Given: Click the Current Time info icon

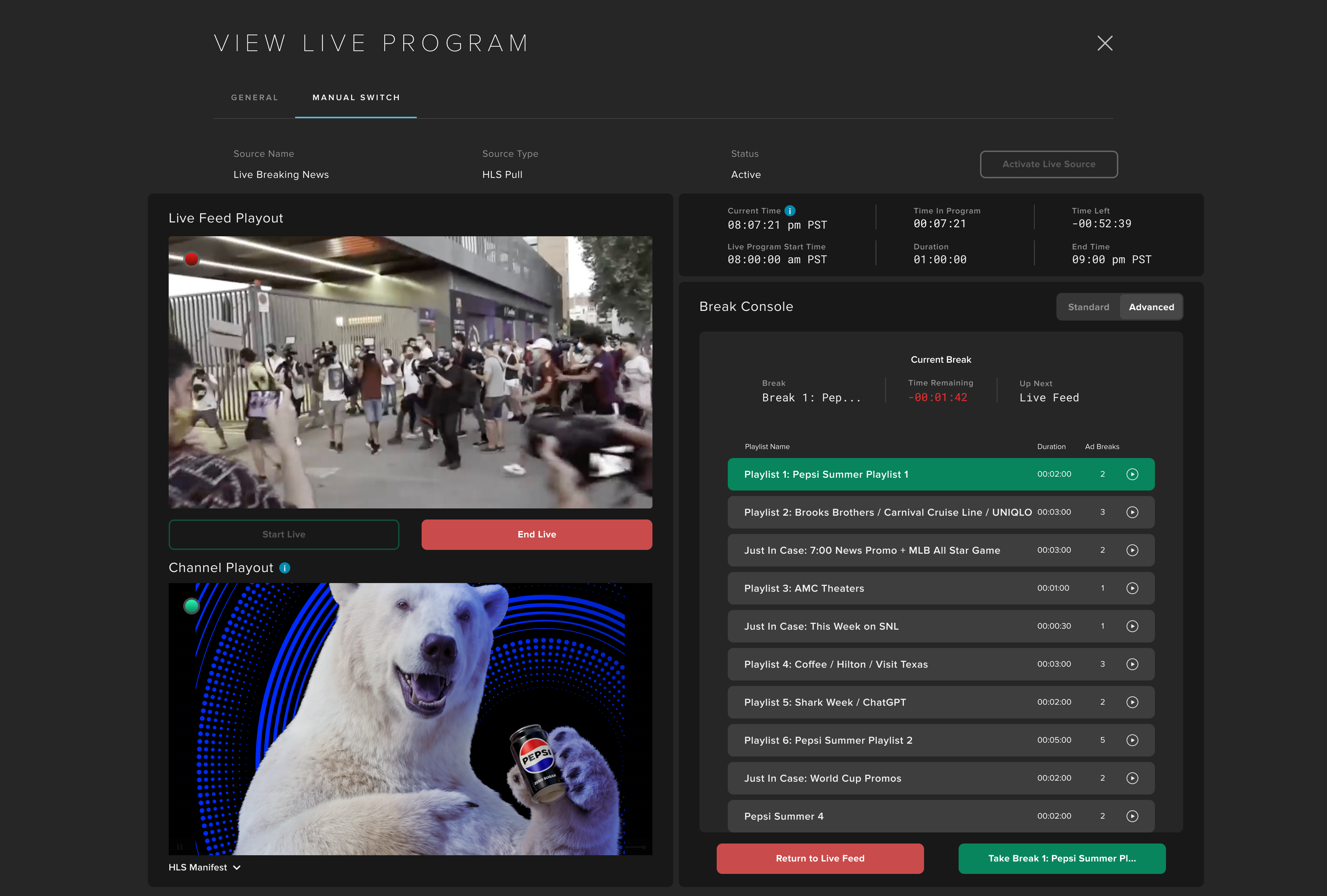Looking at the screenshot, I should pyautogui.click(x=790, y=211).
